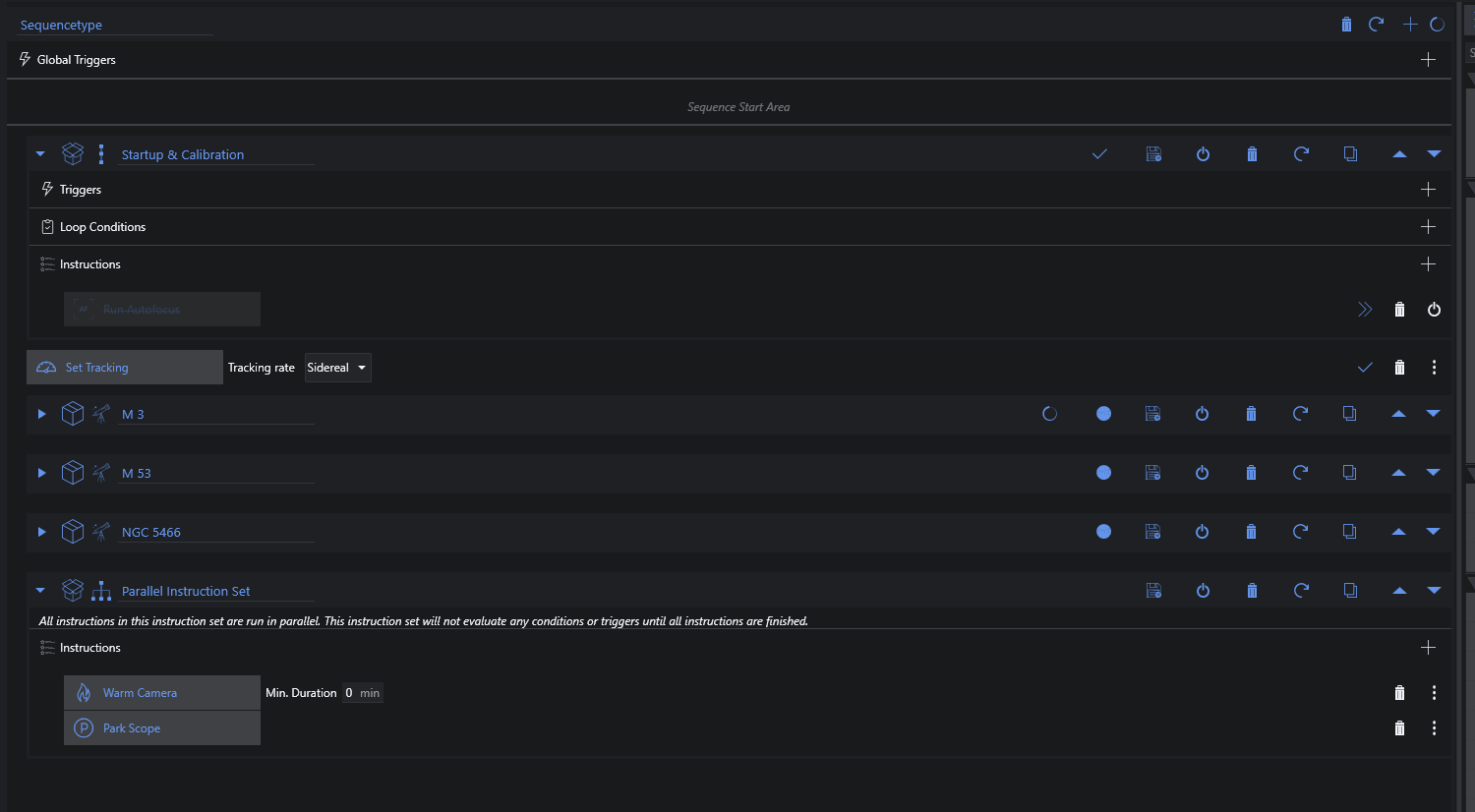Delete the Startup & Calibration instruction set
1475x812 pixels.
click(x=1252, y=154)
